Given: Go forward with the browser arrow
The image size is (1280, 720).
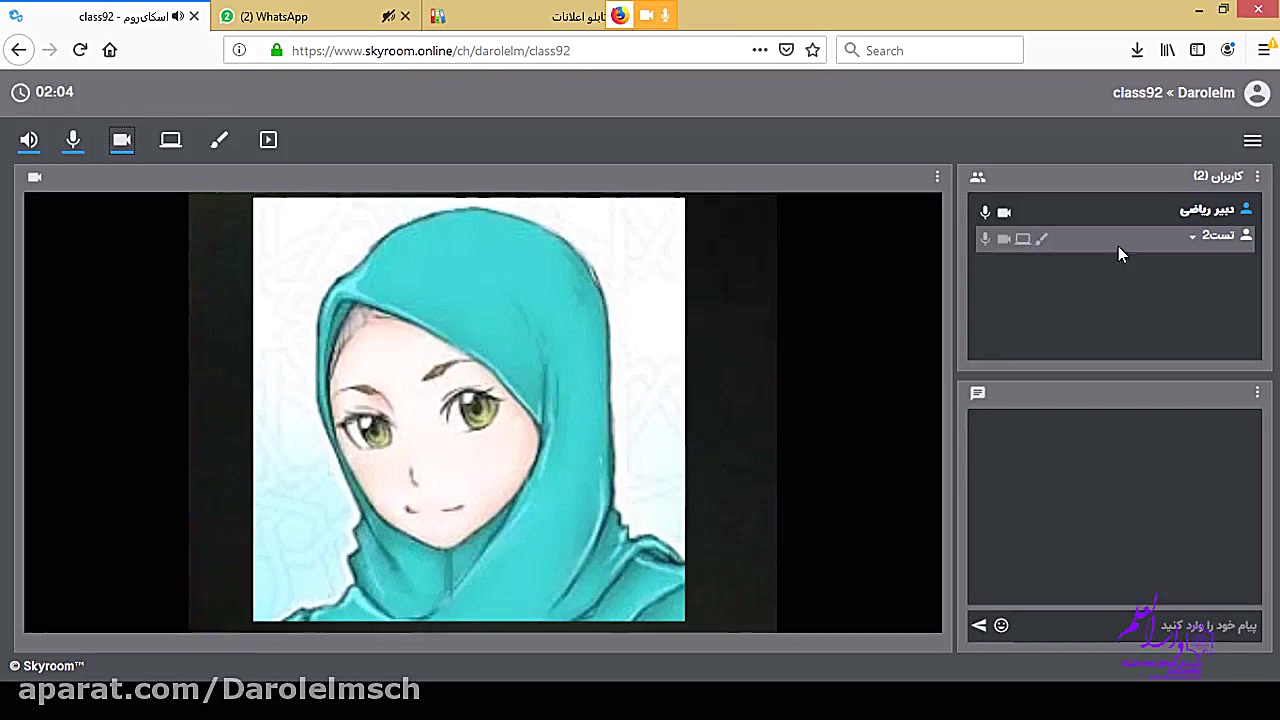Looking at the screenshot, I should 50,50.
